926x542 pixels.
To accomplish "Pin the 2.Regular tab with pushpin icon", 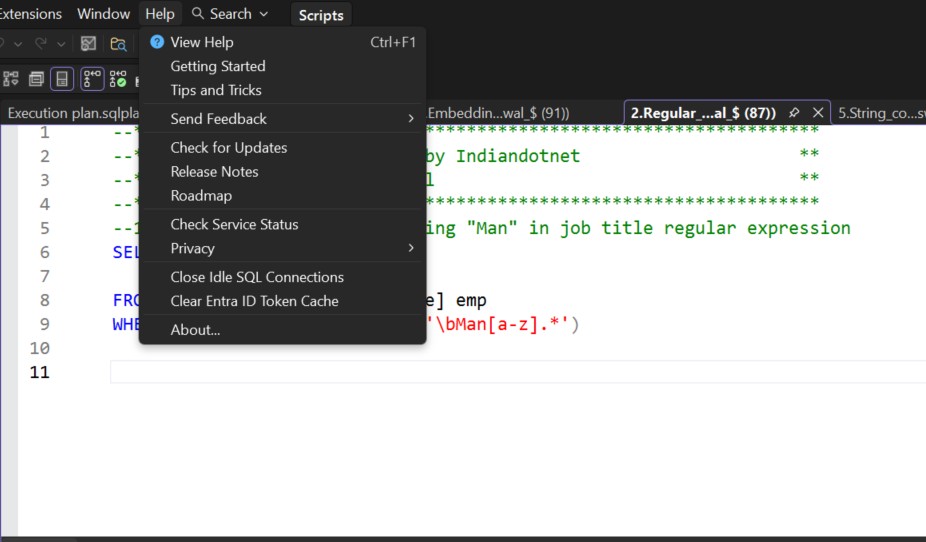I will (x=794, y=112).
